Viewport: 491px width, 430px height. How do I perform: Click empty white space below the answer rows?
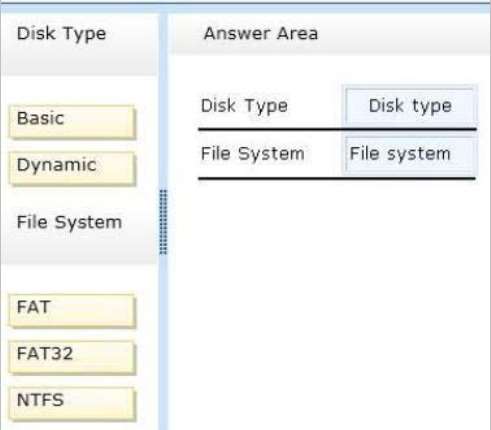(328, 300)
